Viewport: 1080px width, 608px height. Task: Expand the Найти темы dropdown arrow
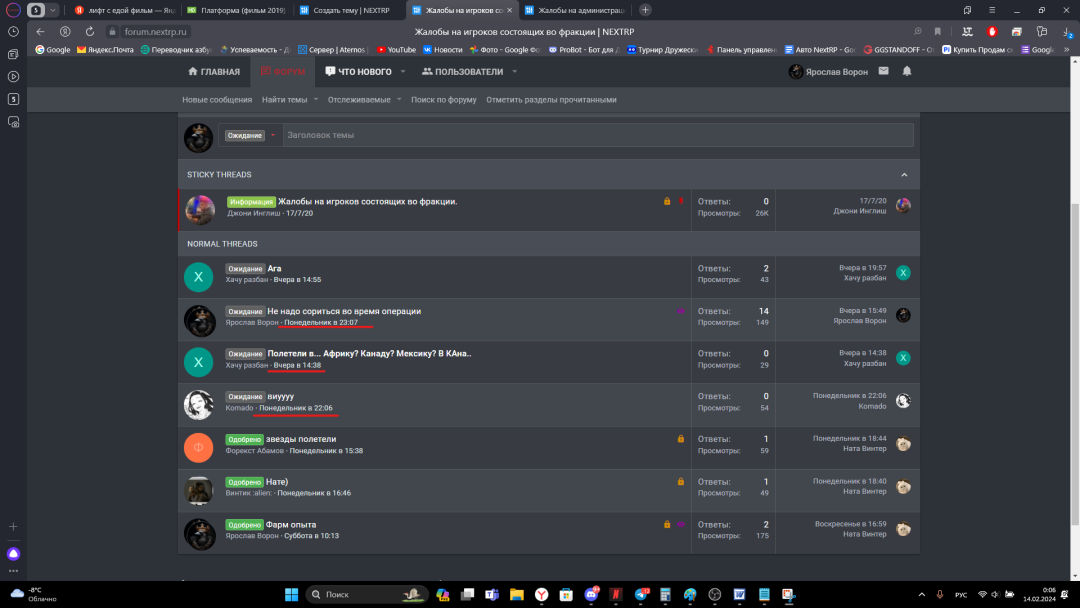click(316, 99)
